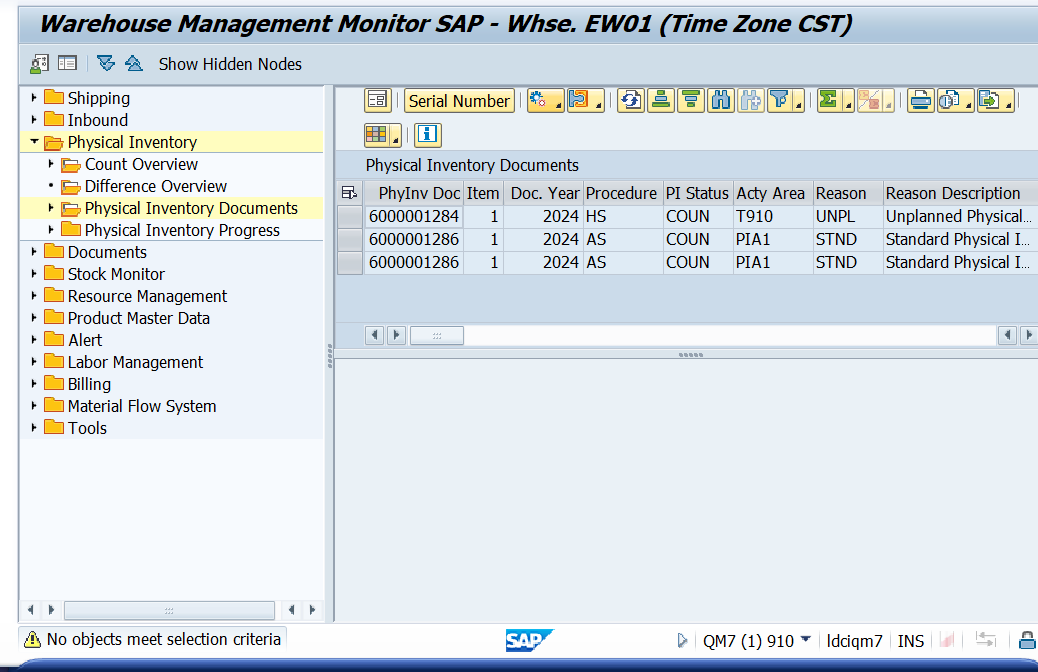Click the UNPL reason cell
The height and width of the screenshot is (672, 1038).
[848, 216]
